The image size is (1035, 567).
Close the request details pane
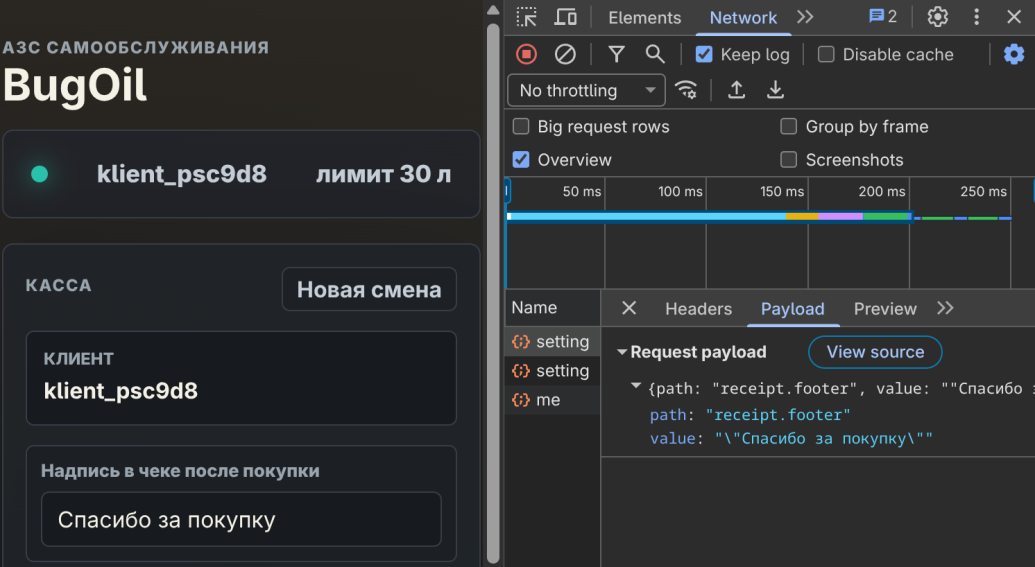click(x=629, y=308)
